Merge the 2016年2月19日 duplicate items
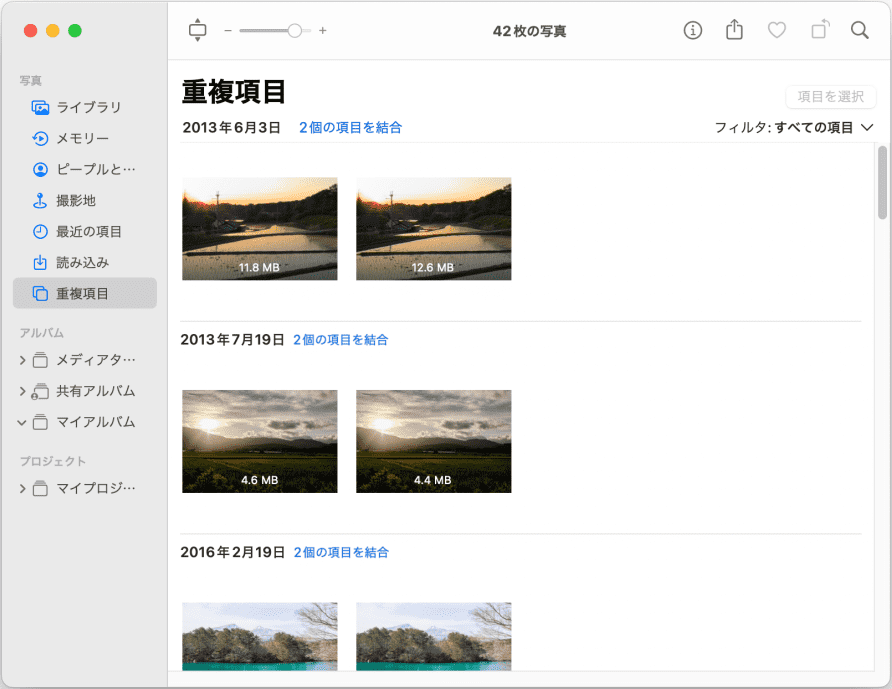892x689 pixels. [341, 552]
